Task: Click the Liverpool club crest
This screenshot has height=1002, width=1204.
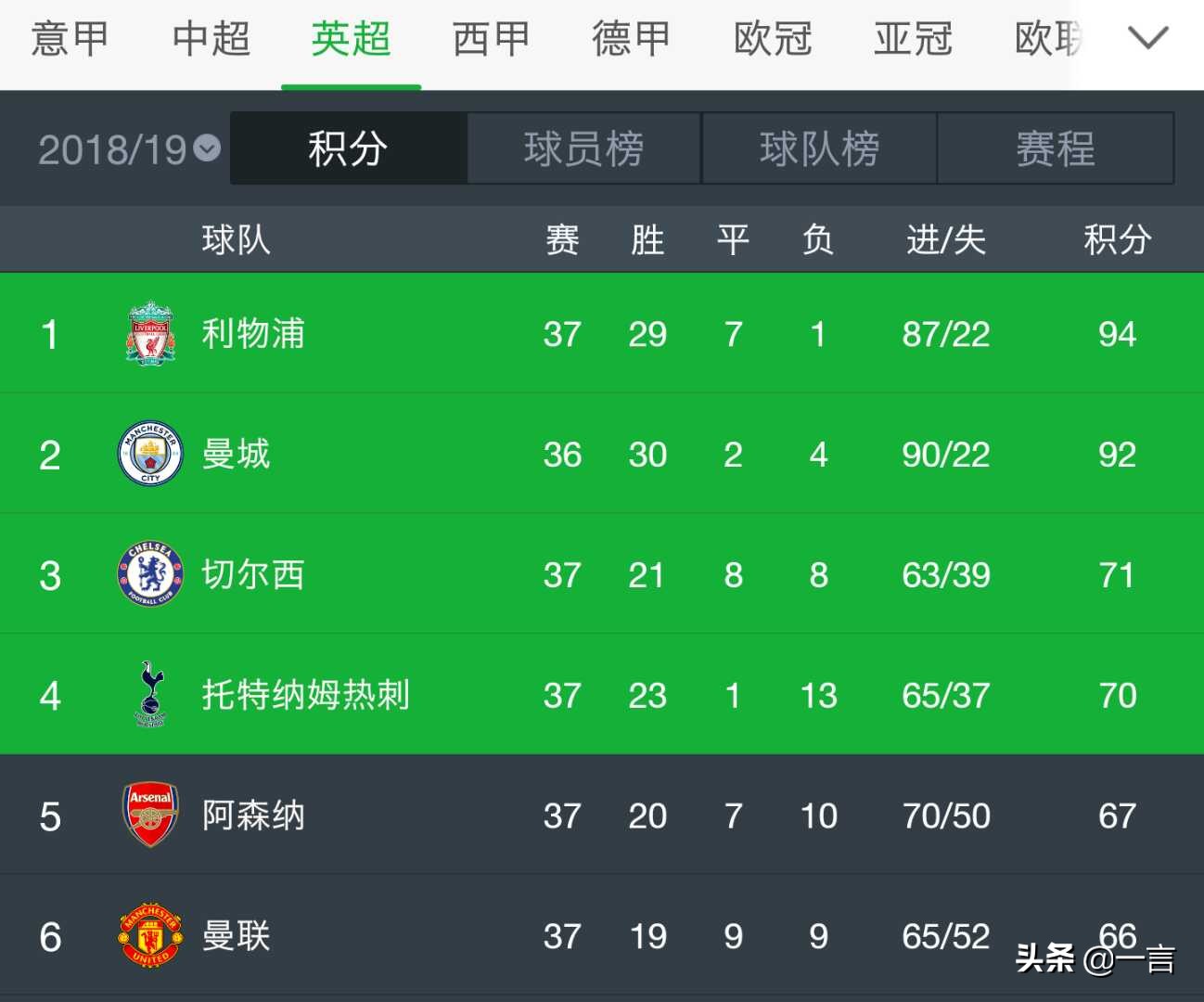Action: click(150, 334)
